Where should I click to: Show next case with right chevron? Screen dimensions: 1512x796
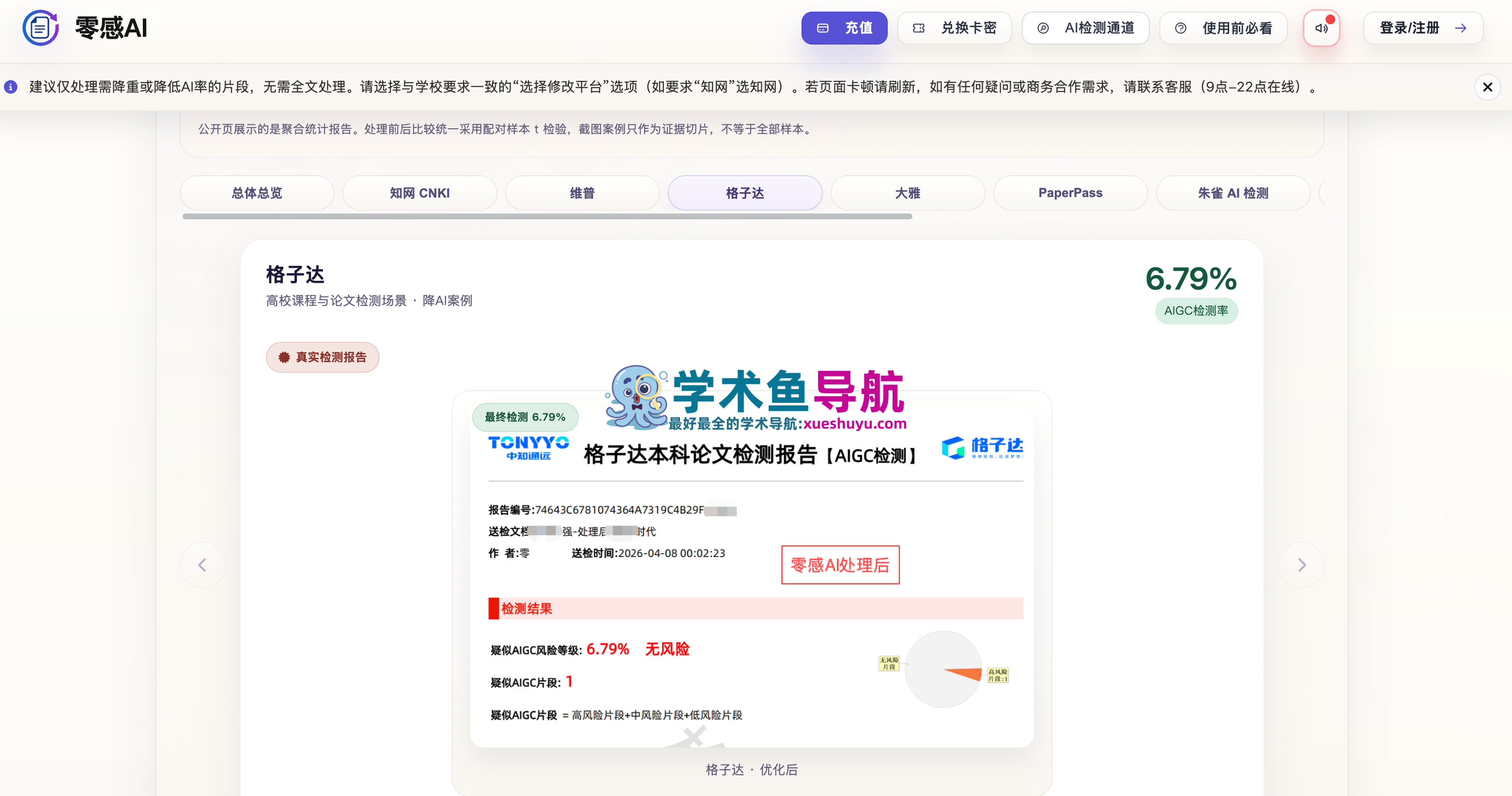1301,566
